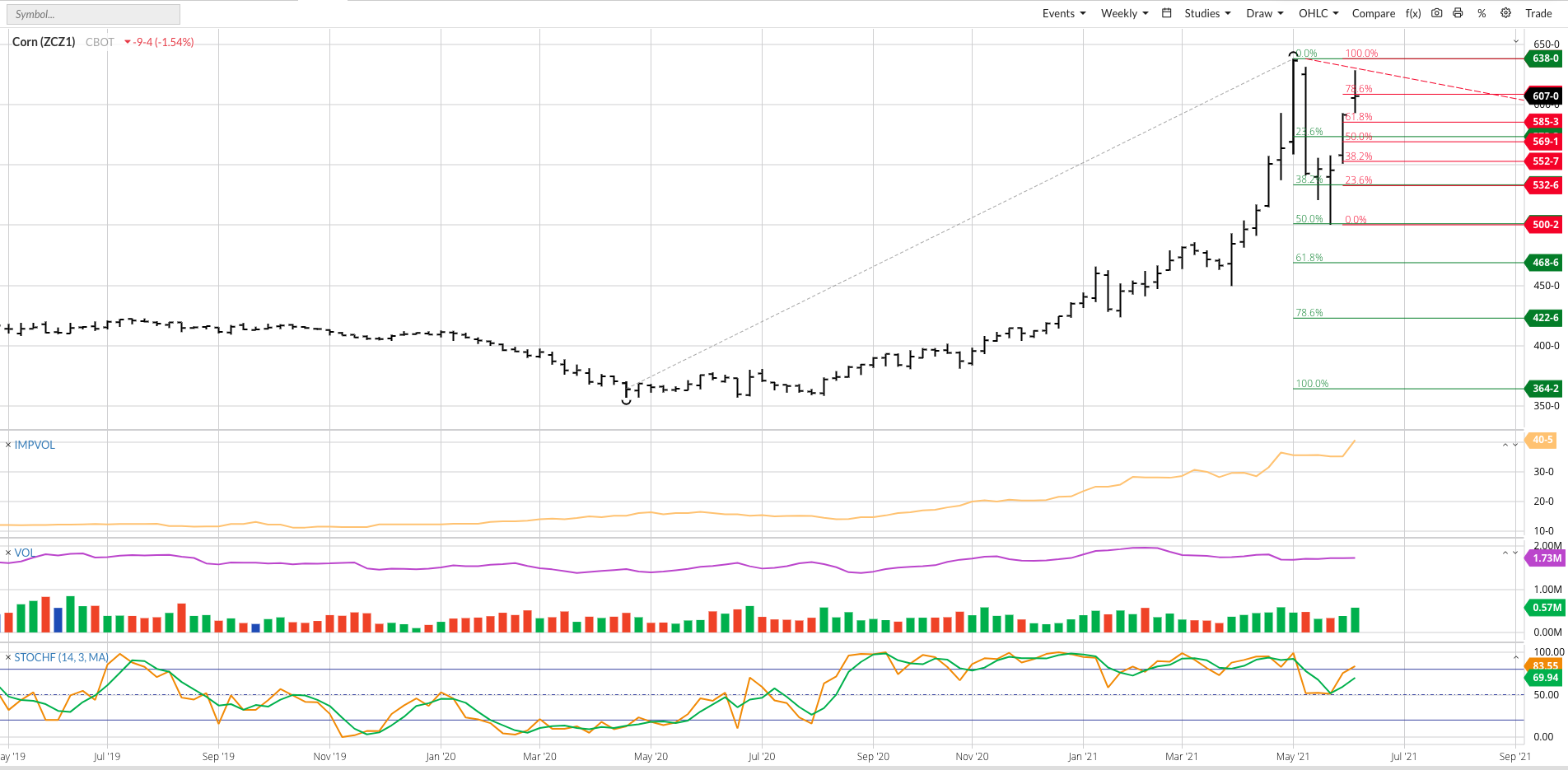The height and width of the screenshot is (770, 1568).
Task: Click the percent scale icon
Action: [x=1481, y=13]
